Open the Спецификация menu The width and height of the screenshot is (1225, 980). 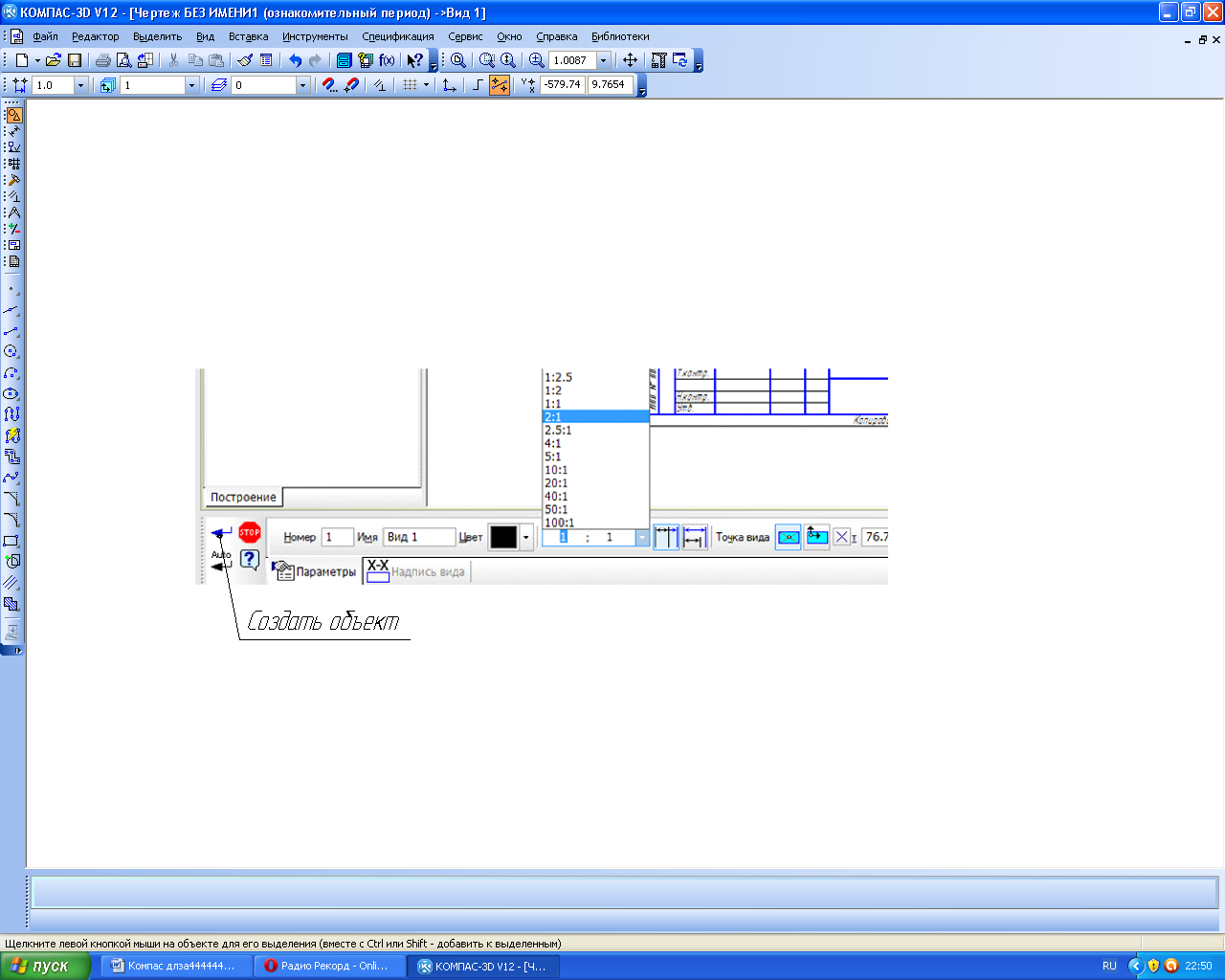[x=398, y=36]
